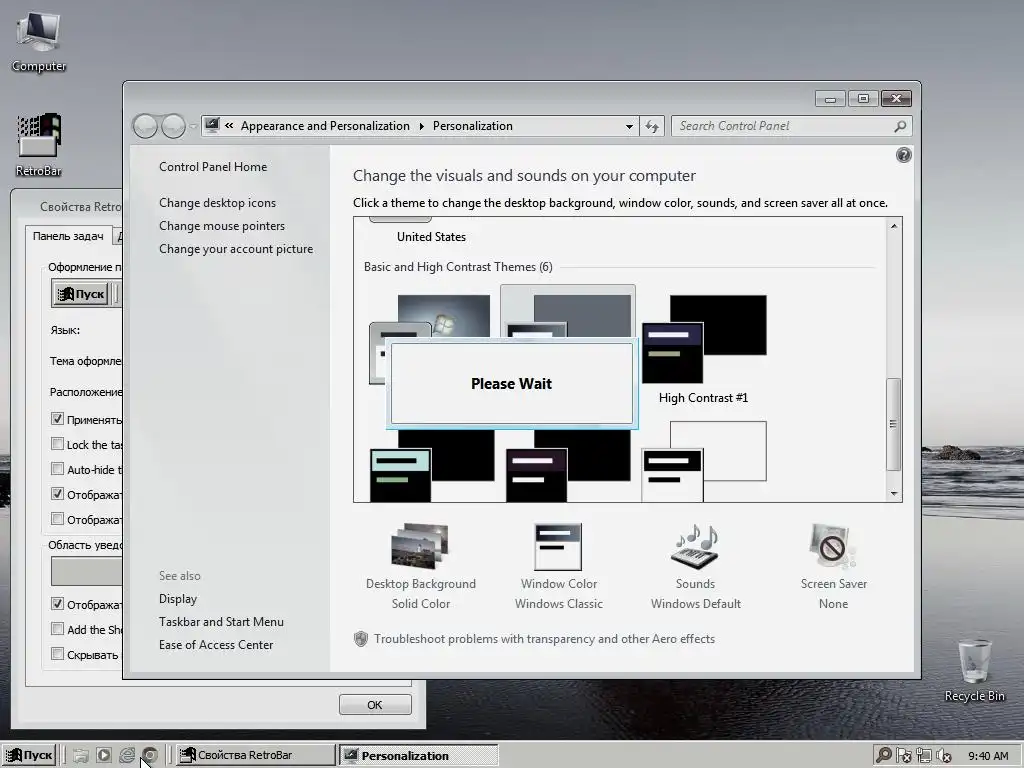1024x768 pixels.
Task: Select the teal high contrast theme thumbnail
Action: pos(432,465)
